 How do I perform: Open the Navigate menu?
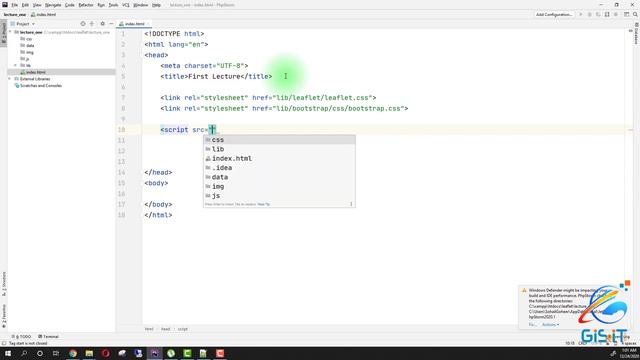click(53, 5)
